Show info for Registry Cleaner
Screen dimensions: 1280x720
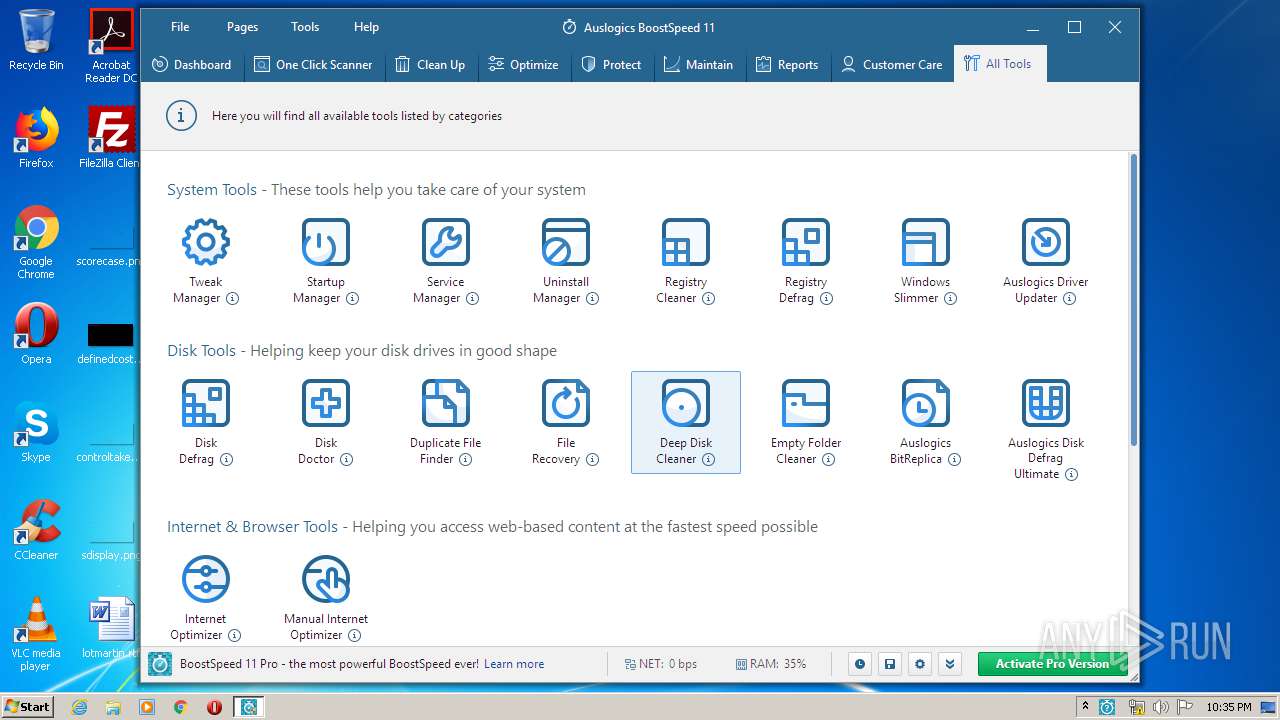click(708, 298)
